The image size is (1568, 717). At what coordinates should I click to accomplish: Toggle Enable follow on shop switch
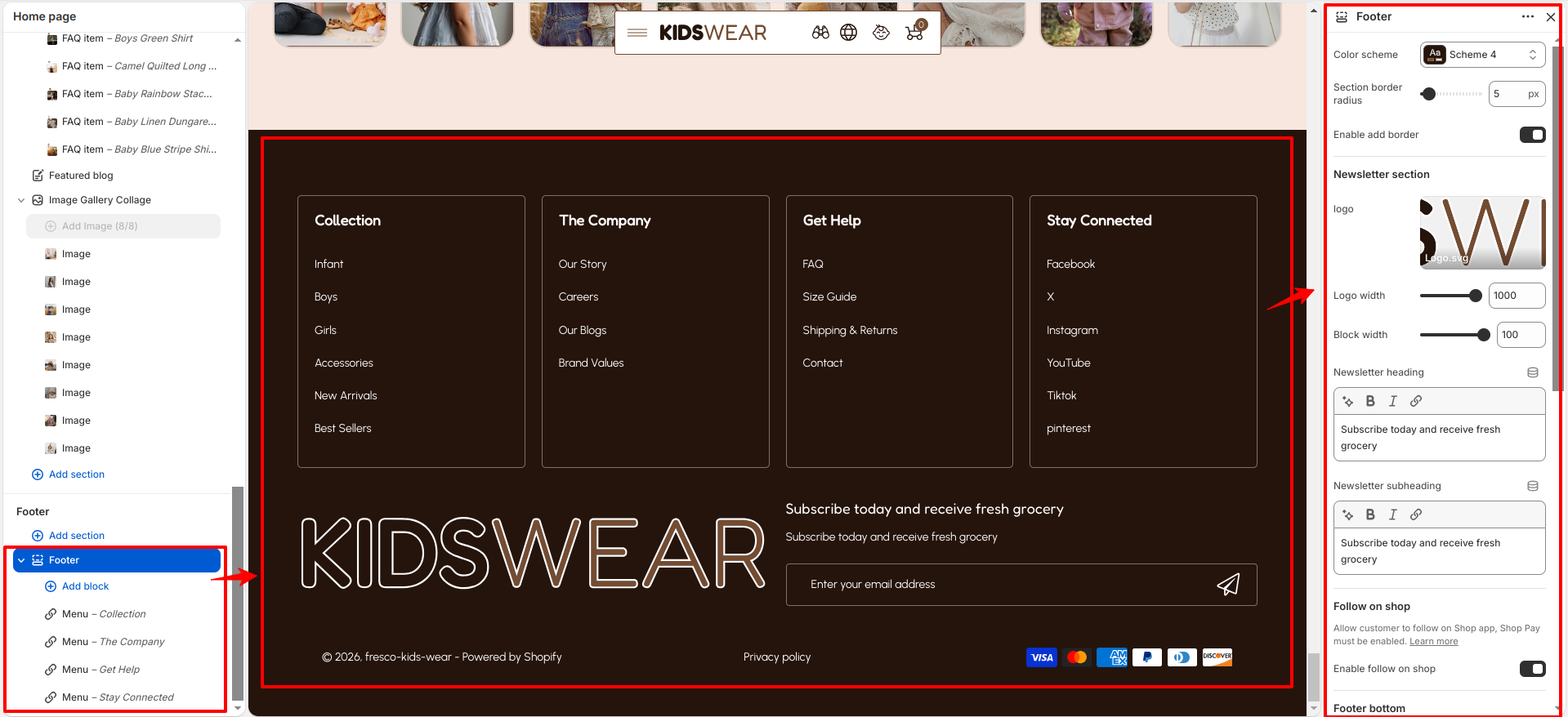point(1532,669)
